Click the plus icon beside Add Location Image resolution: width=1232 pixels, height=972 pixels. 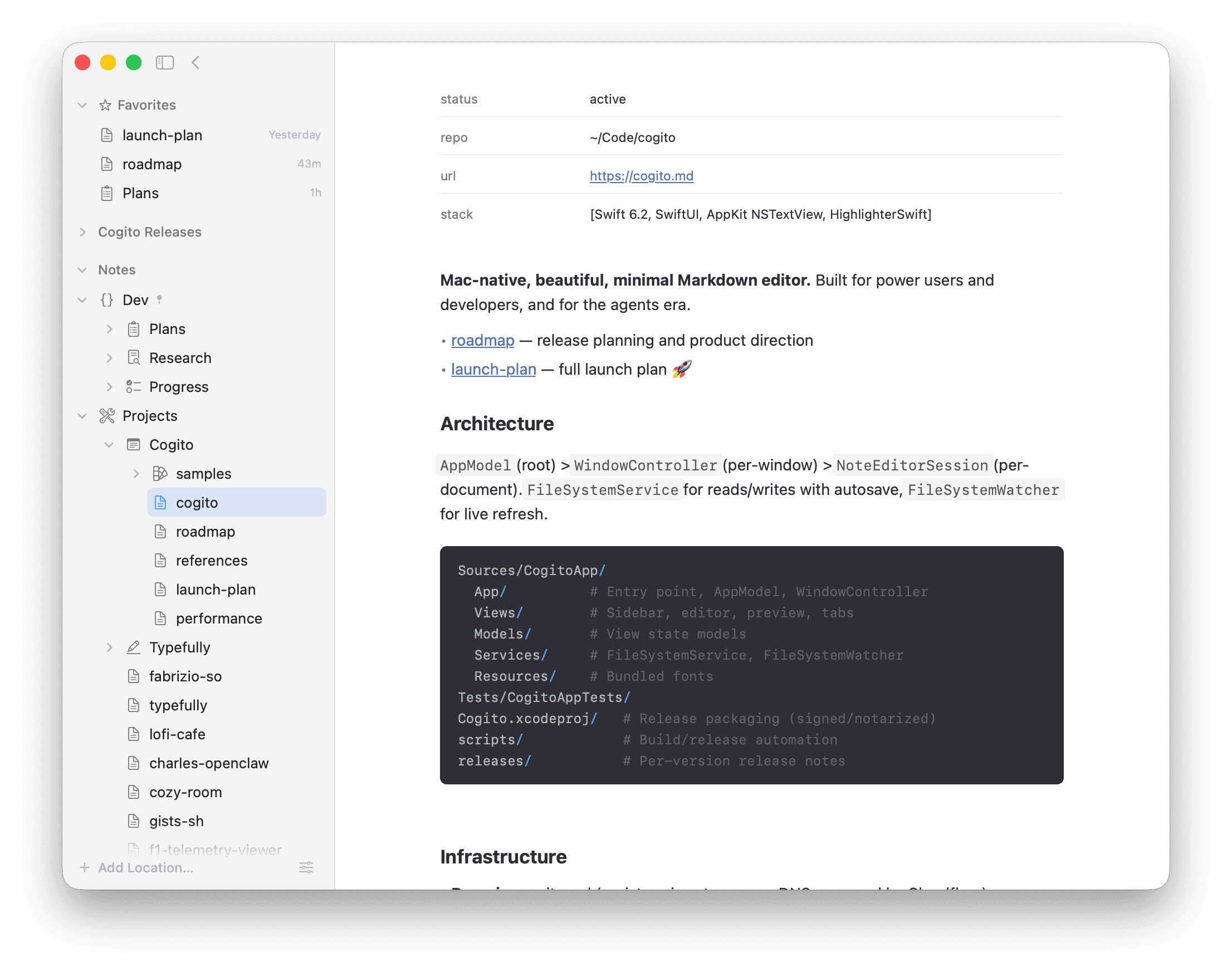click(85, 868)
